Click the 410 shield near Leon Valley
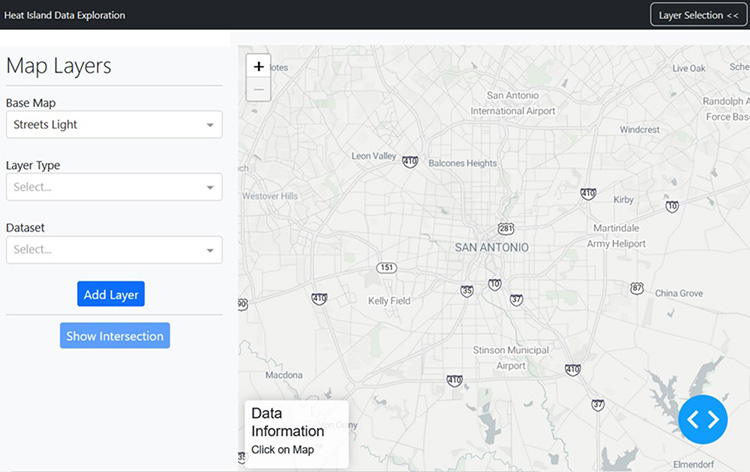 (410, 162)
